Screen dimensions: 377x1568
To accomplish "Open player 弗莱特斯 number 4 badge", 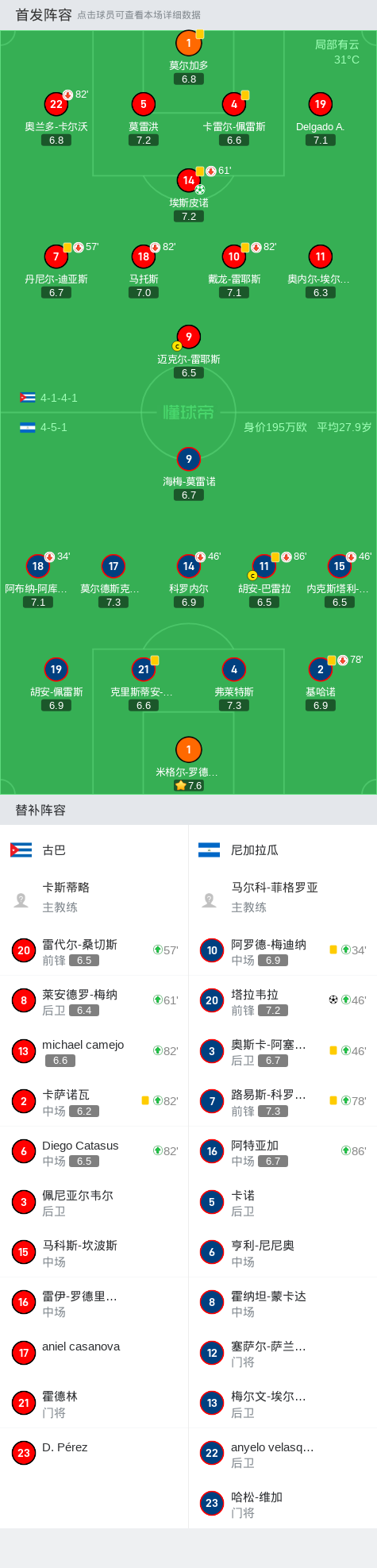I will (233, 669).
